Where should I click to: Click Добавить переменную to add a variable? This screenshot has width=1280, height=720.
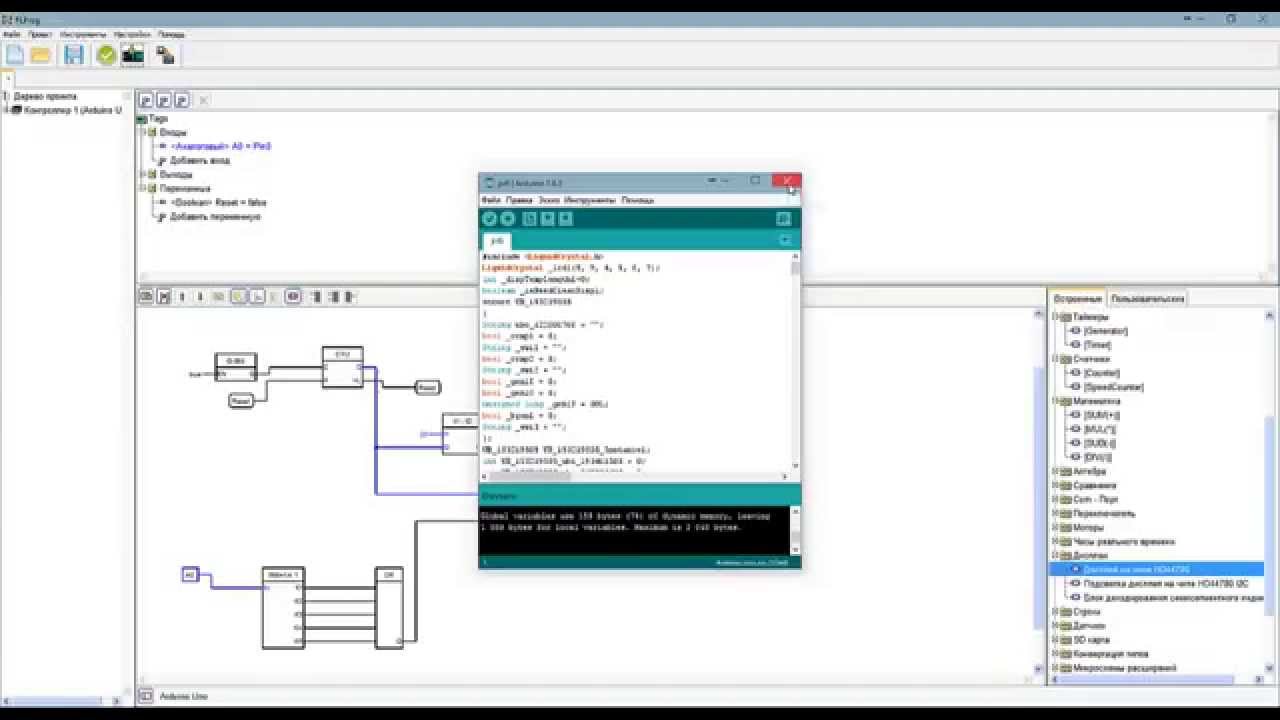pyautogui.click(x=215, y=216)
